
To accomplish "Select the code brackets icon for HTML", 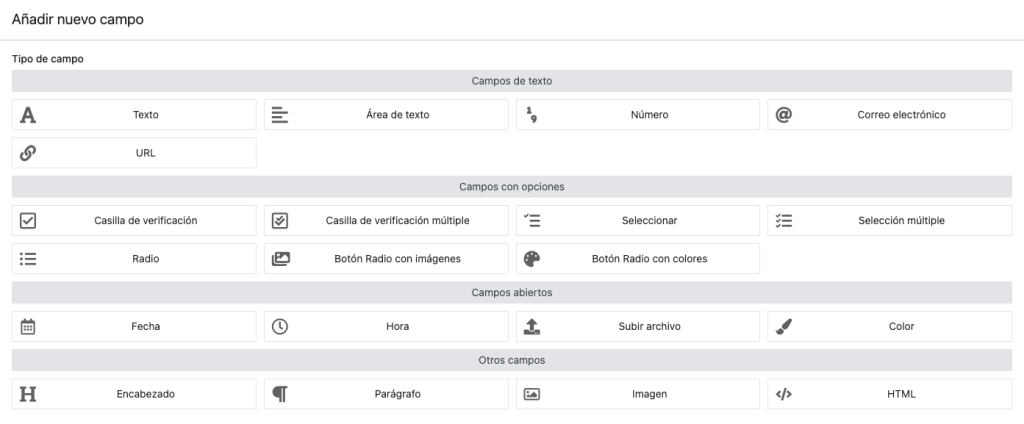I will (x=784, y=394).
